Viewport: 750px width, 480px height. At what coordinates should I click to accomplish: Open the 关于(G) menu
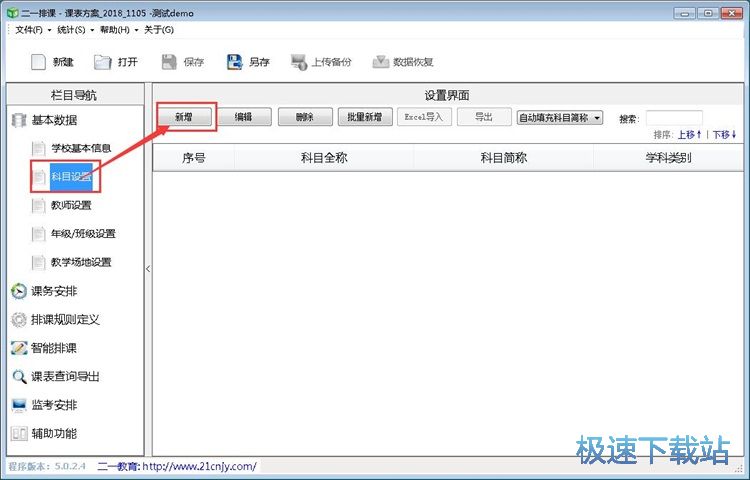click(159, 30)
